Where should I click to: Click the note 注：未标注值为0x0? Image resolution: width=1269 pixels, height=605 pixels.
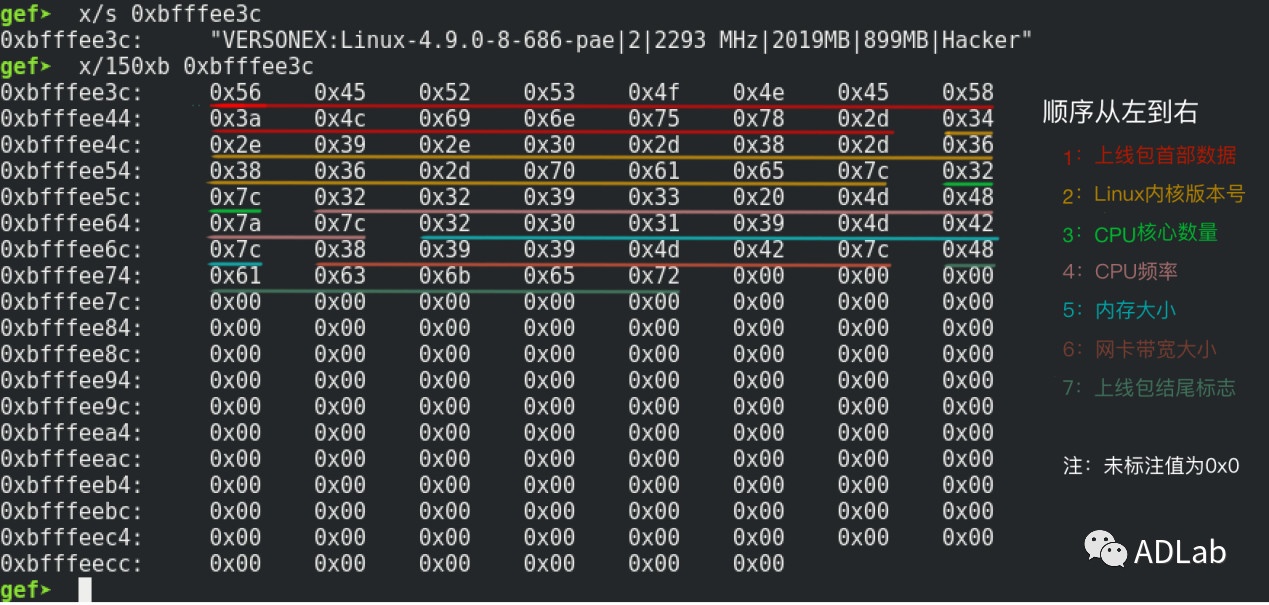pos(1150,466)
